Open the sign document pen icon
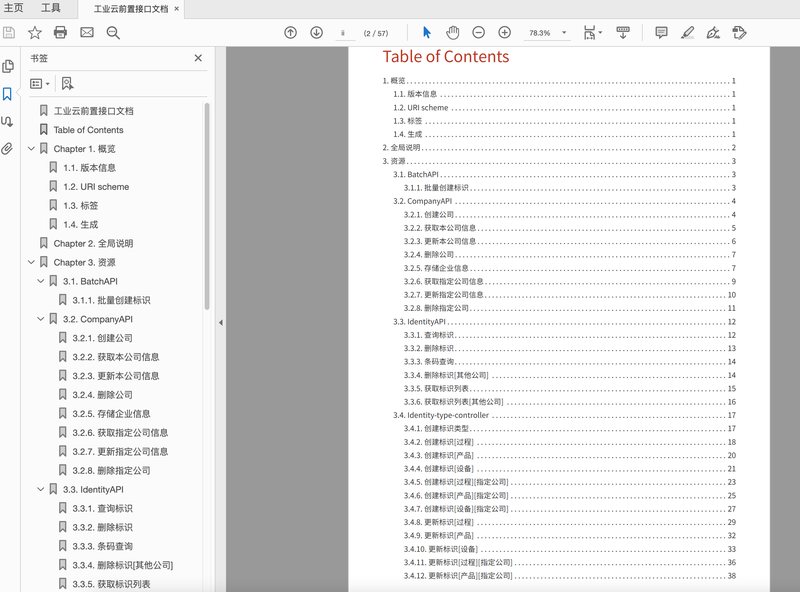The height and width of the screenshot is (592, 800). tap(713, 33)
